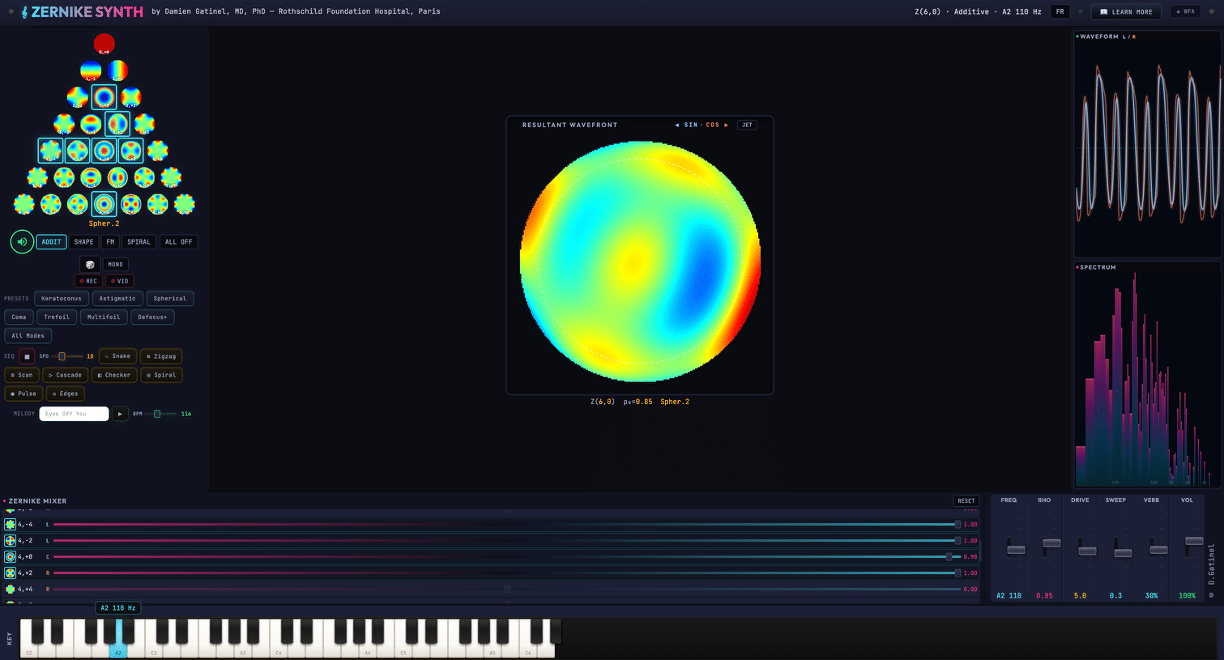Switch to the SHAPE synthesis tab
Image resolution: width=1224 pixels, height=660 pixels.
83,241
